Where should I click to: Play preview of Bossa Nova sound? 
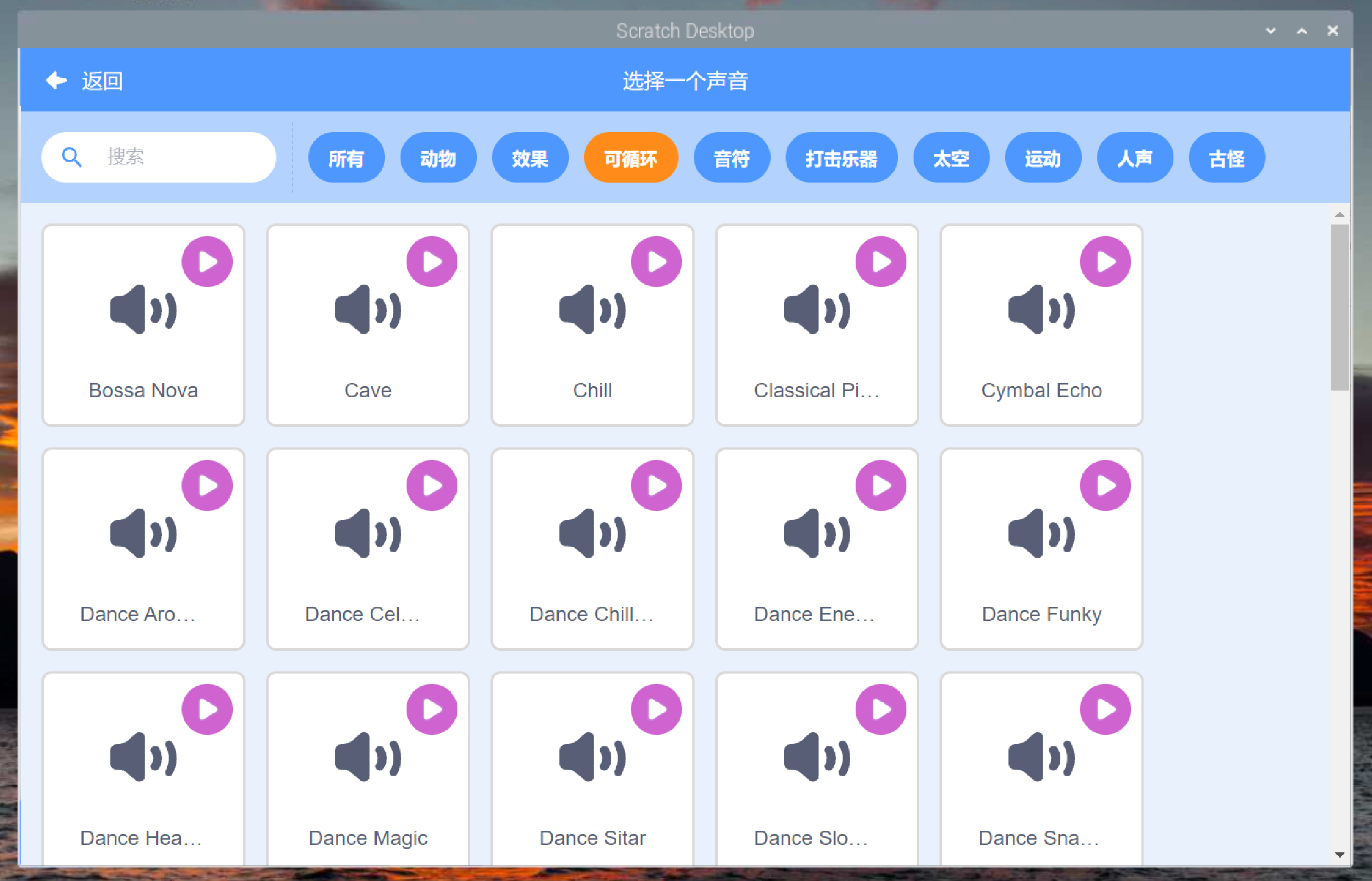(x=207, y=261)
